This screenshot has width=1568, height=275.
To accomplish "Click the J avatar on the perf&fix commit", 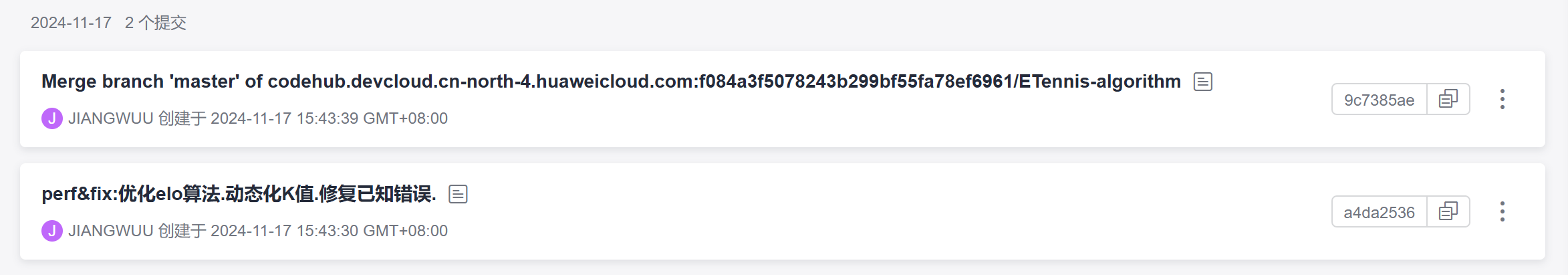I will pyautogui.click(x=51, y=231).
